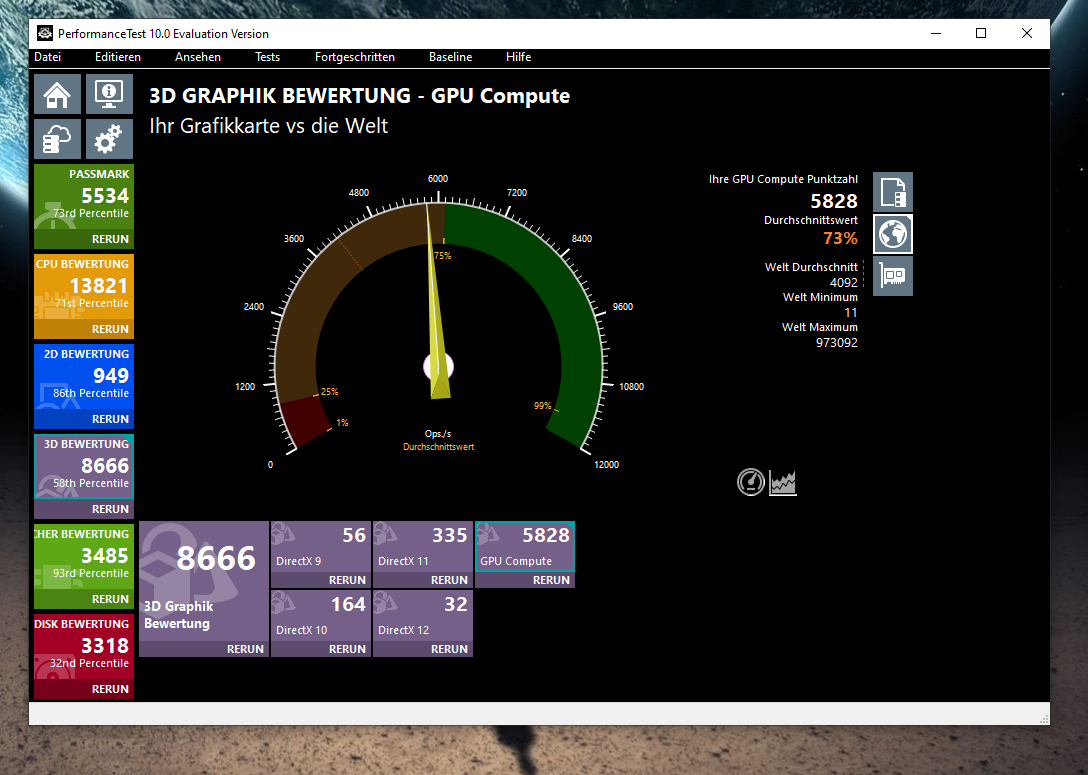Select the DirectX 9 result tile

321,547
